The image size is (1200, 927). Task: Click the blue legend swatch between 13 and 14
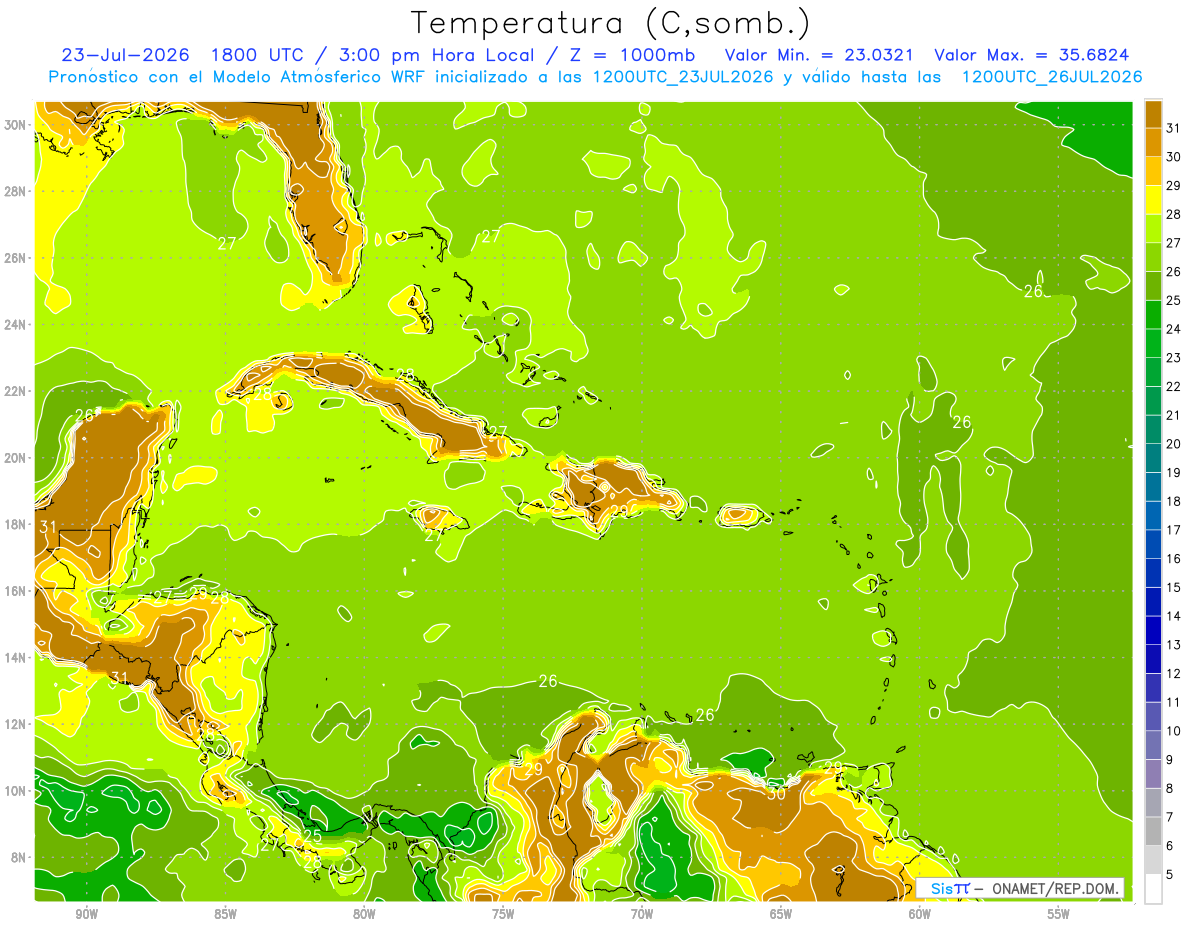pos(1153,630)
